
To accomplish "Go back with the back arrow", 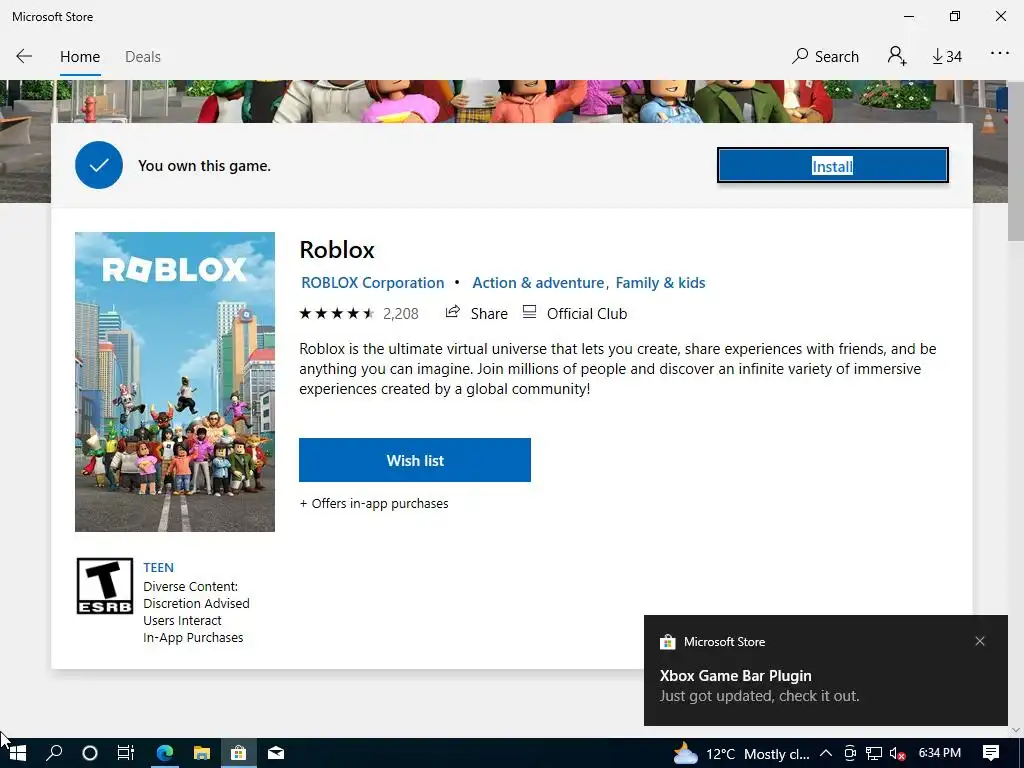I will tap(24, 57).
